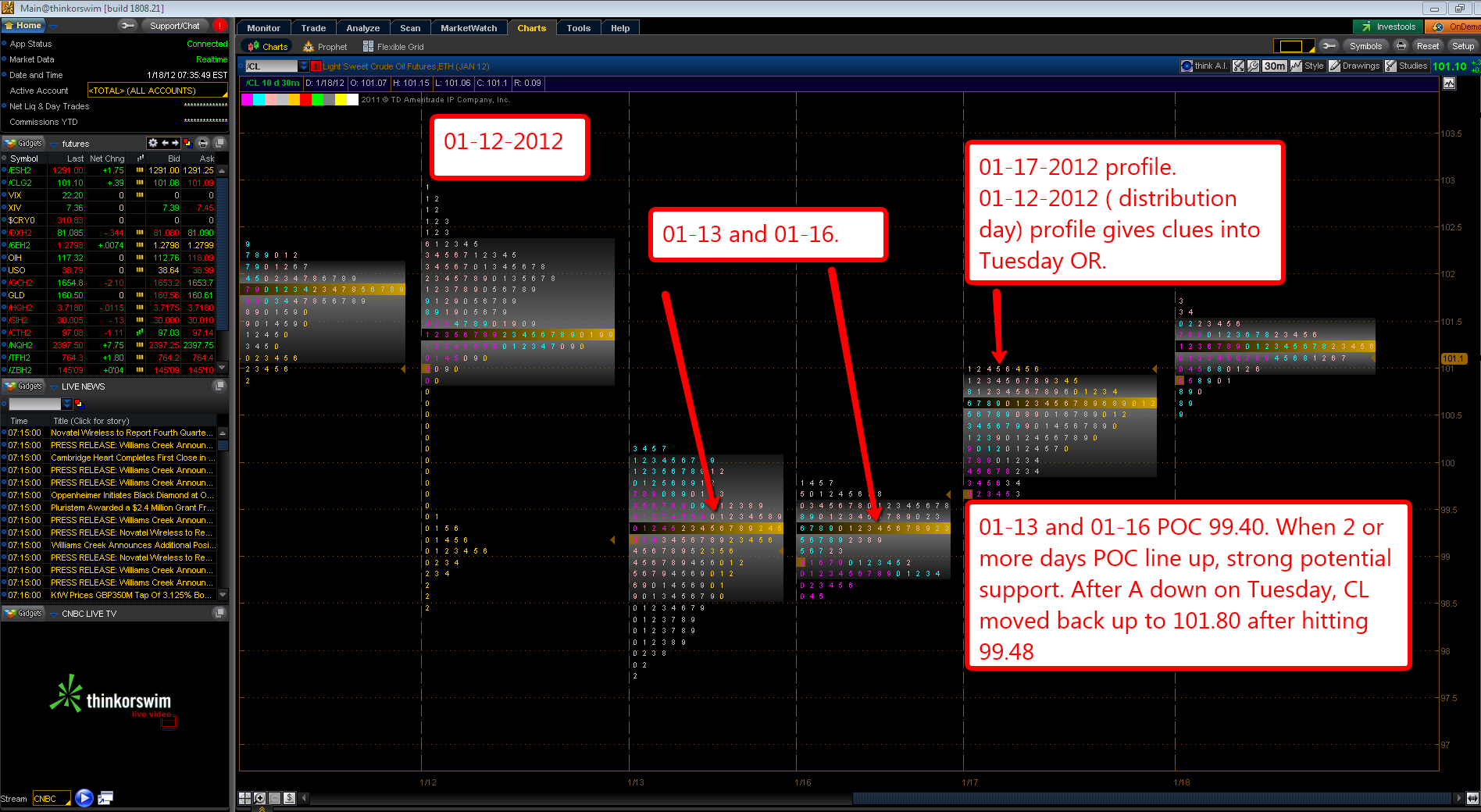Viewport: 1481px width, 812px height.
Task: Click the /CL symbol input field
Action: point(271,66)
